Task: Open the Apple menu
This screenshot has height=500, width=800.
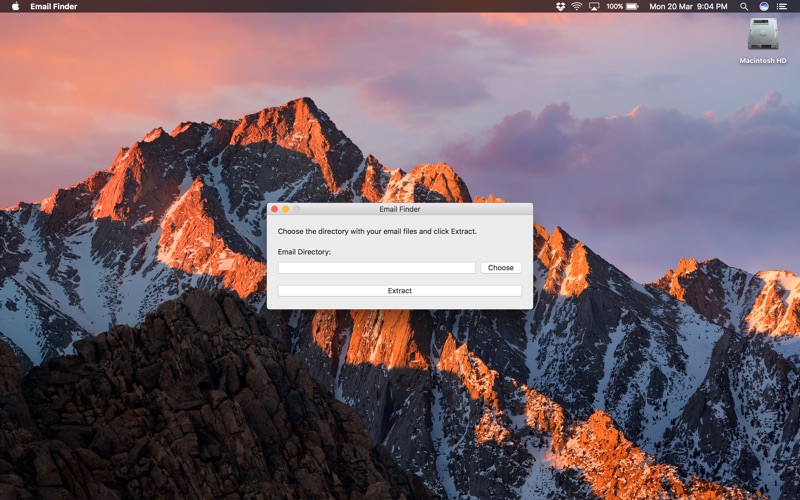Action: click(15, 7)
